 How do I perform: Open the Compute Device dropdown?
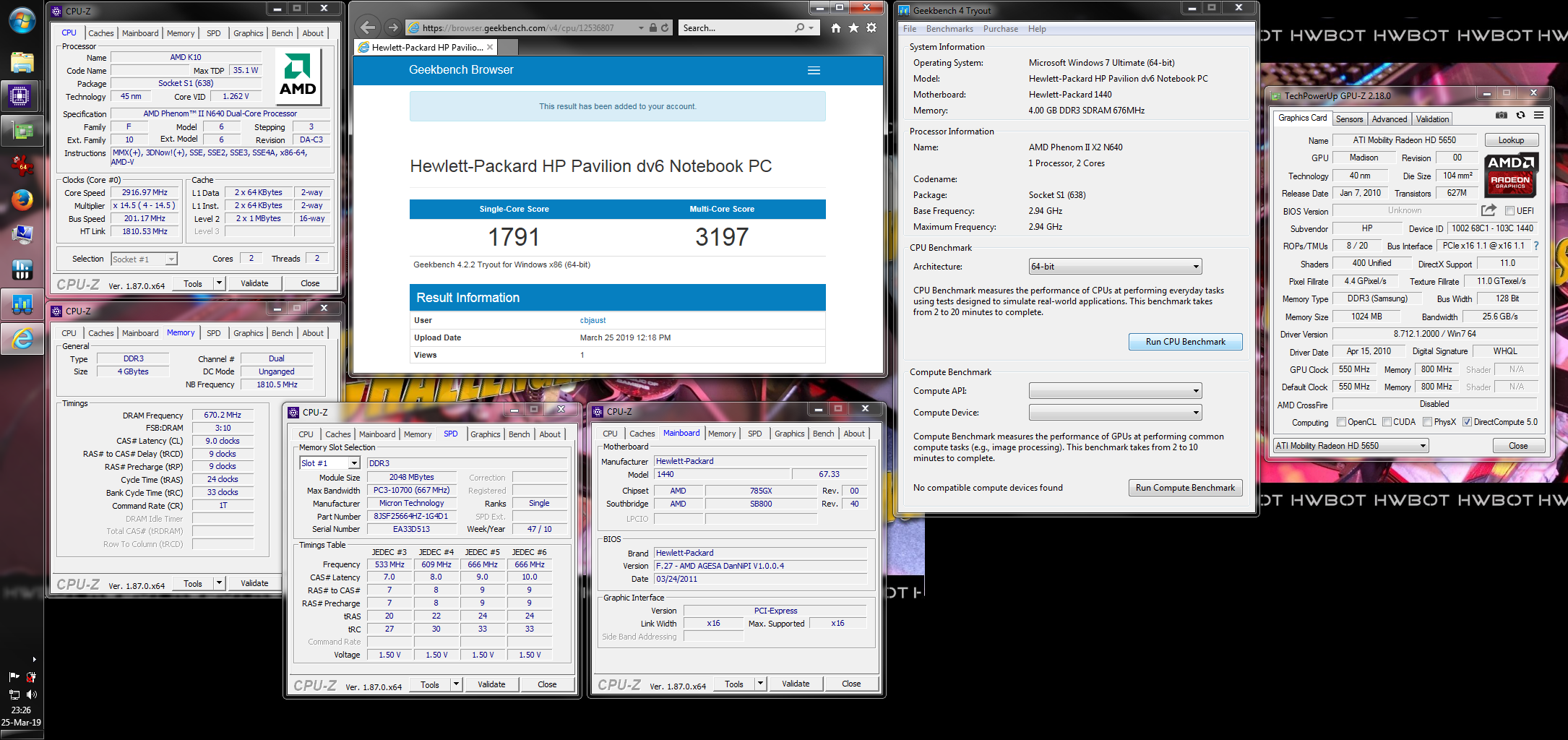[1115, 413]
